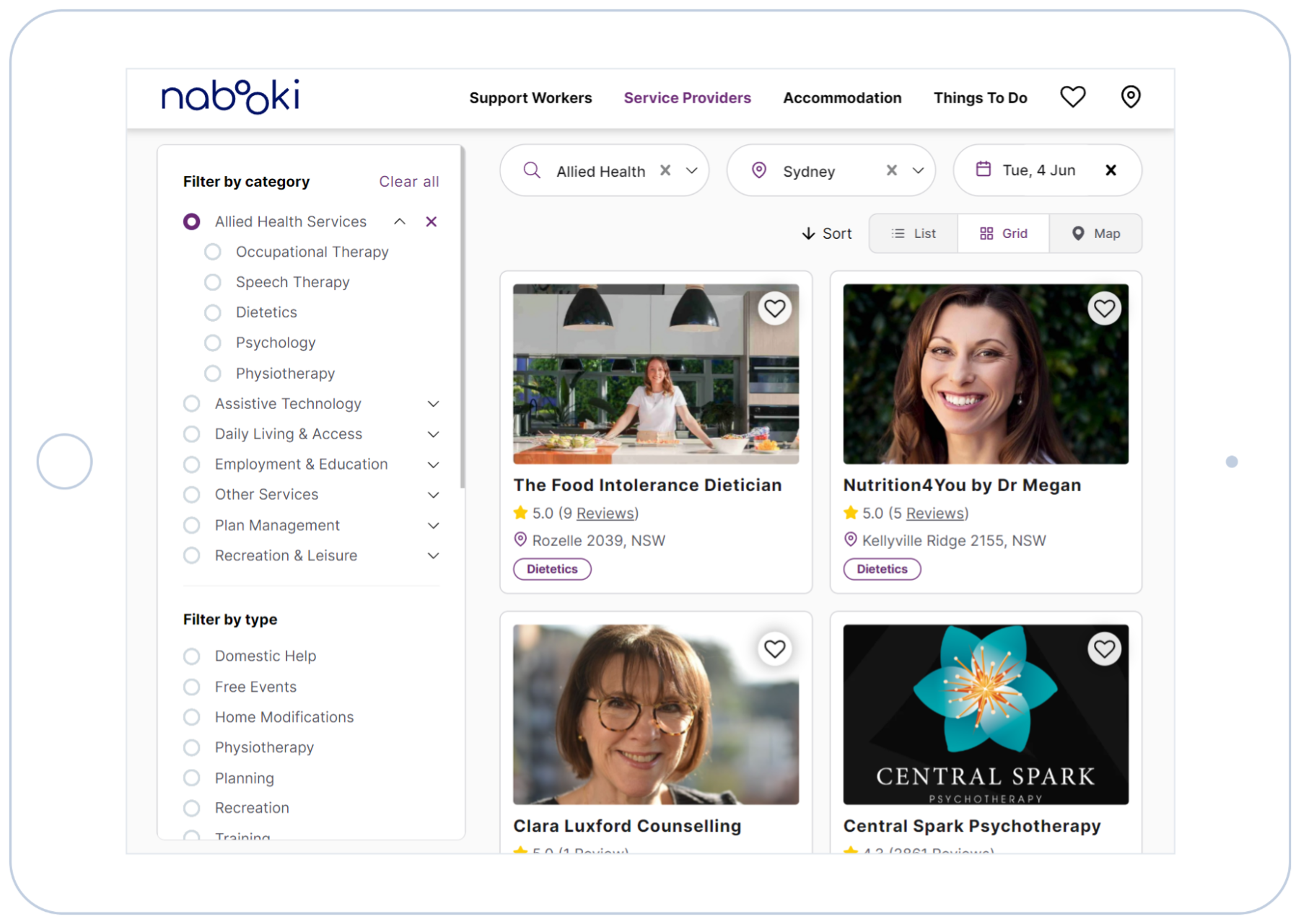Viewport: 1301px width, 924px height.
Task: Switch to Map view
Action: [1095, 234]
